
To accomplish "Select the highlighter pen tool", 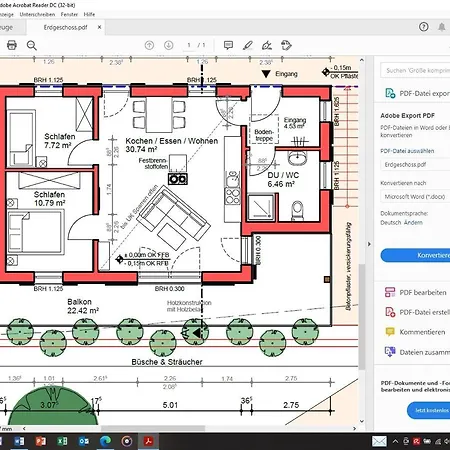I will coord(248,45).
